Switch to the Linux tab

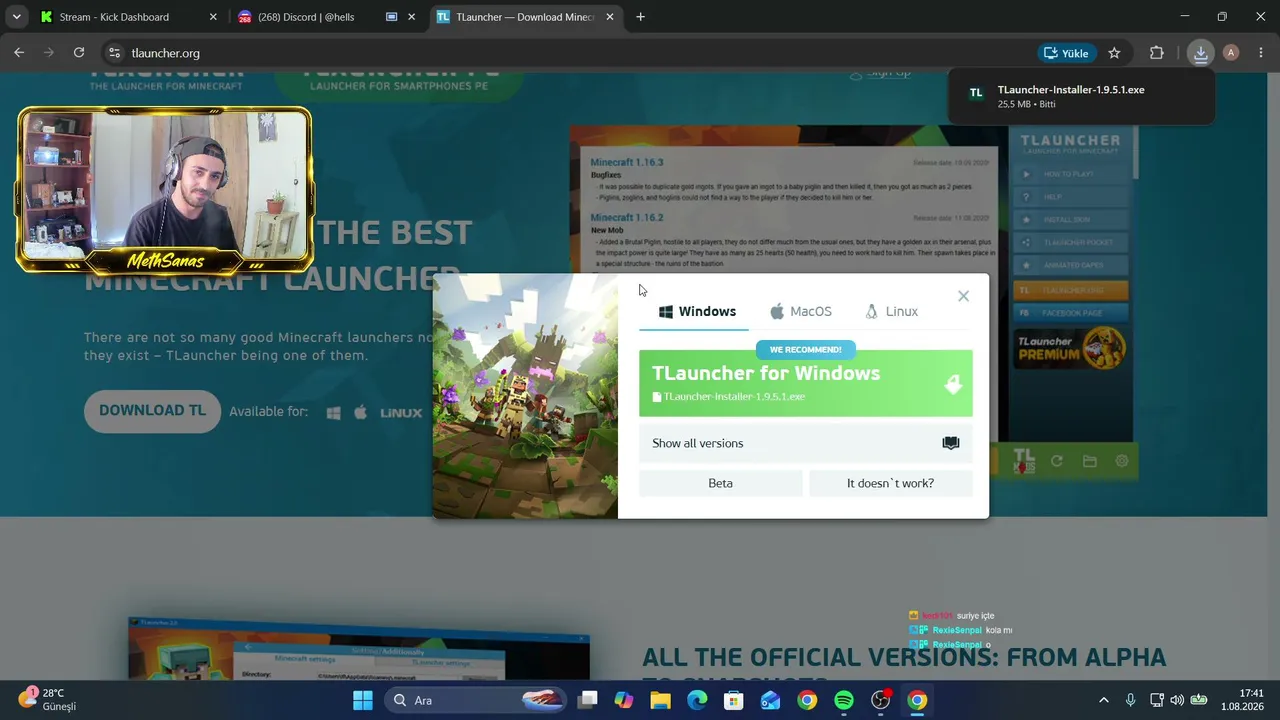click(x=891, y=311)
